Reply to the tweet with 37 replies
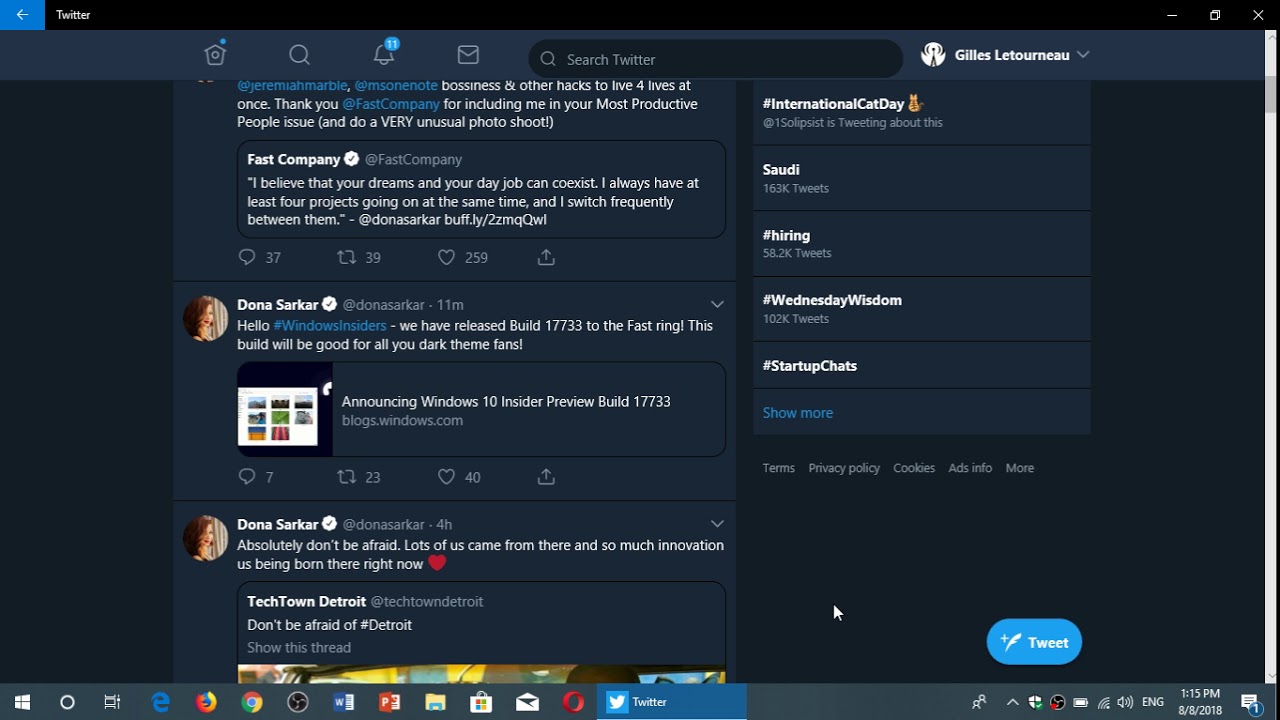Screen dimensions: 1280x720 coord(247,257)
